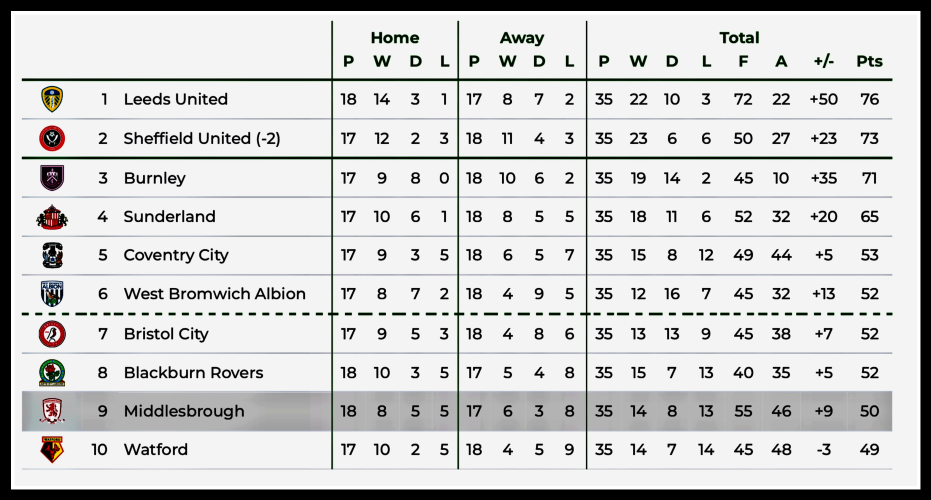Follow the Sunderland team name link

(169, 216)
